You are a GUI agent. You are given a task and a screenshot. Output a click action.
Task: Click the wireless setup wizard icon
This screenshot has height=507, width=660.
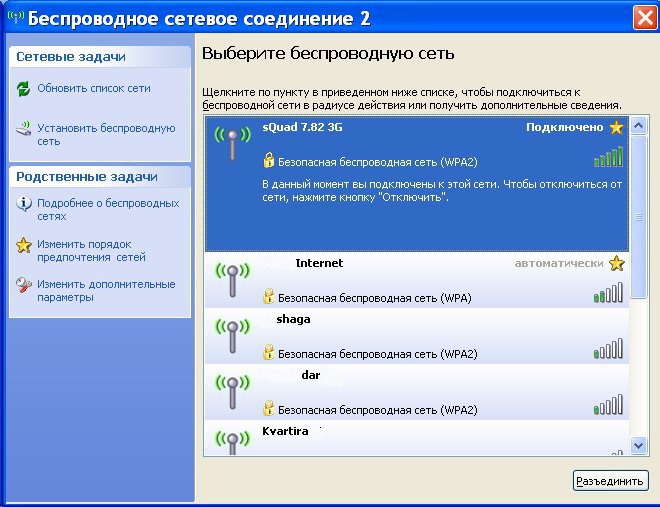(24, 128)
